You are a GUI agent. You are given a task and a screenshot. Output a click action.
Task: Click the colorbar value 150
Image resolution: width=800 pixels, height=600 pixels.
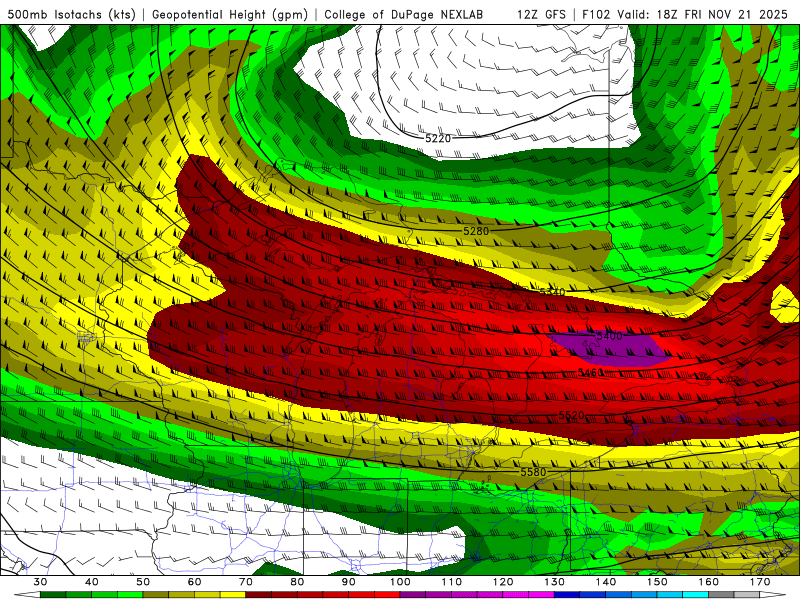point(658,582)
